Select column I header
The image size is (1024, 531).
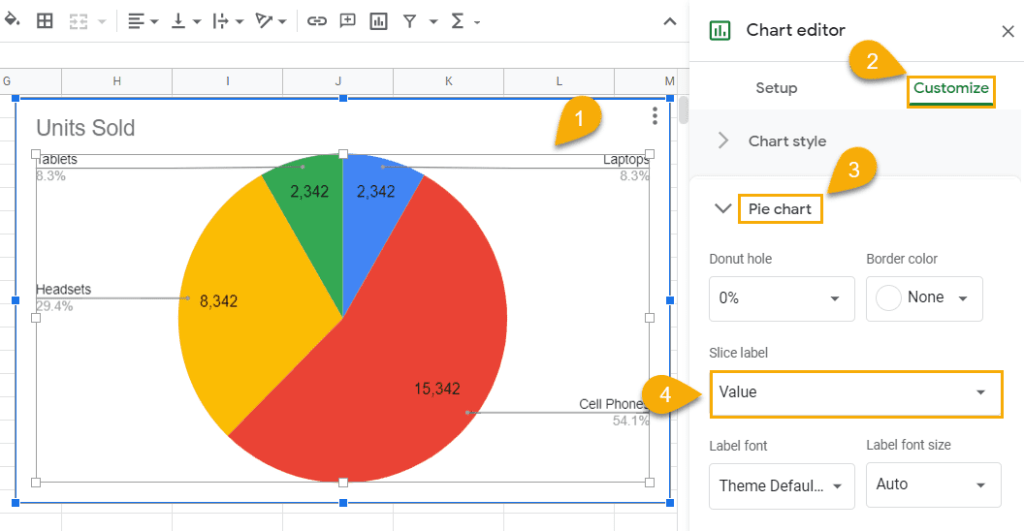pyautogui.click(x=227, y=82)
